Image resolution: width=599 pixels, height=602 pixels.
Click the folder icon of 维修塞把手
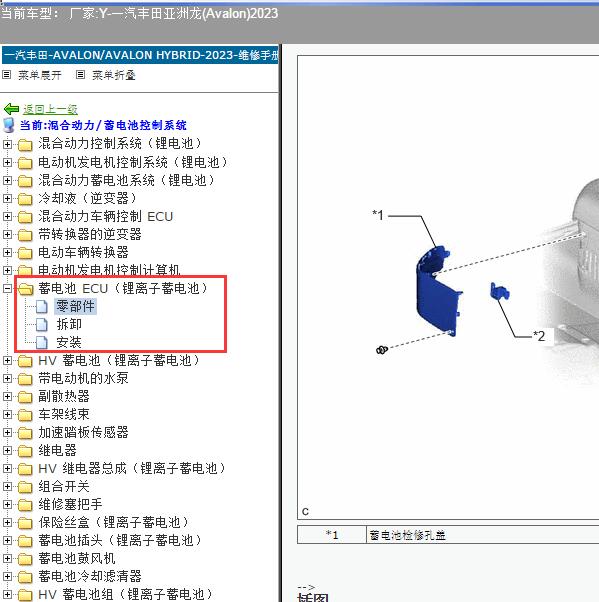[x=25, y=505]
